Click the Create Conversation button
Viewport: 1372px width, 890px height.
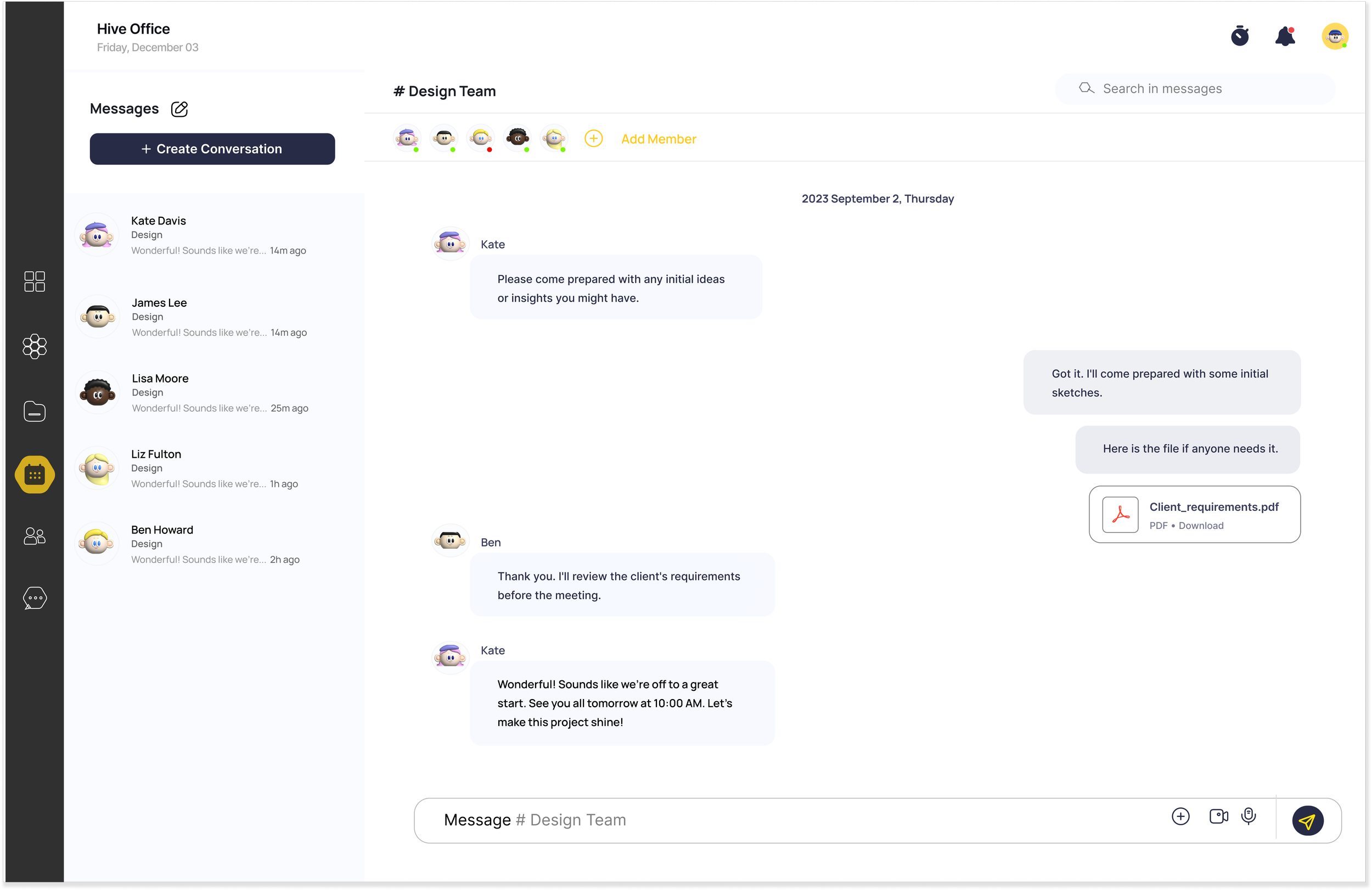[212, 149]
